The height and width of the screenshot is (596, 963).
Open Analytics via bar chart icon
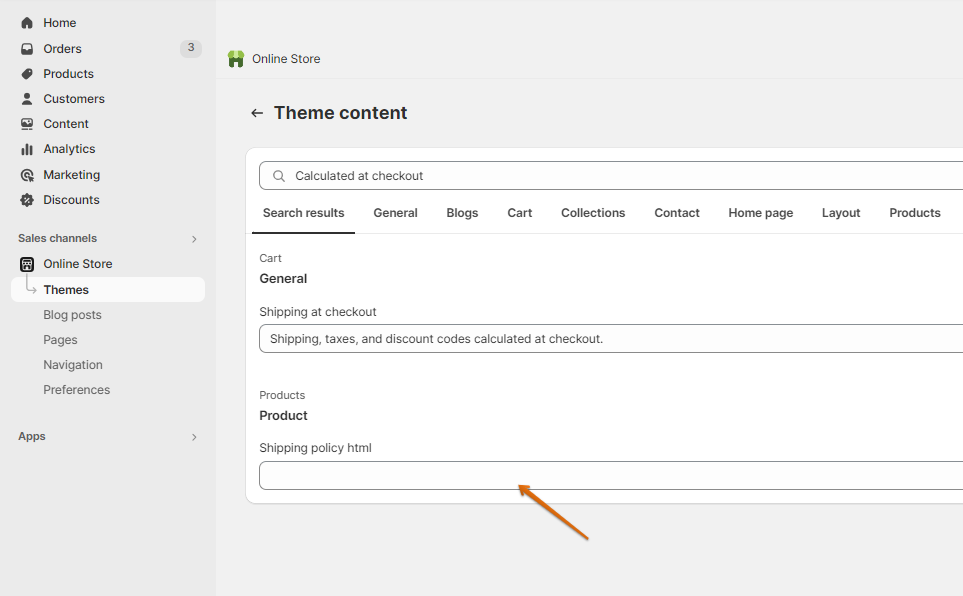(x=27, y=149)
